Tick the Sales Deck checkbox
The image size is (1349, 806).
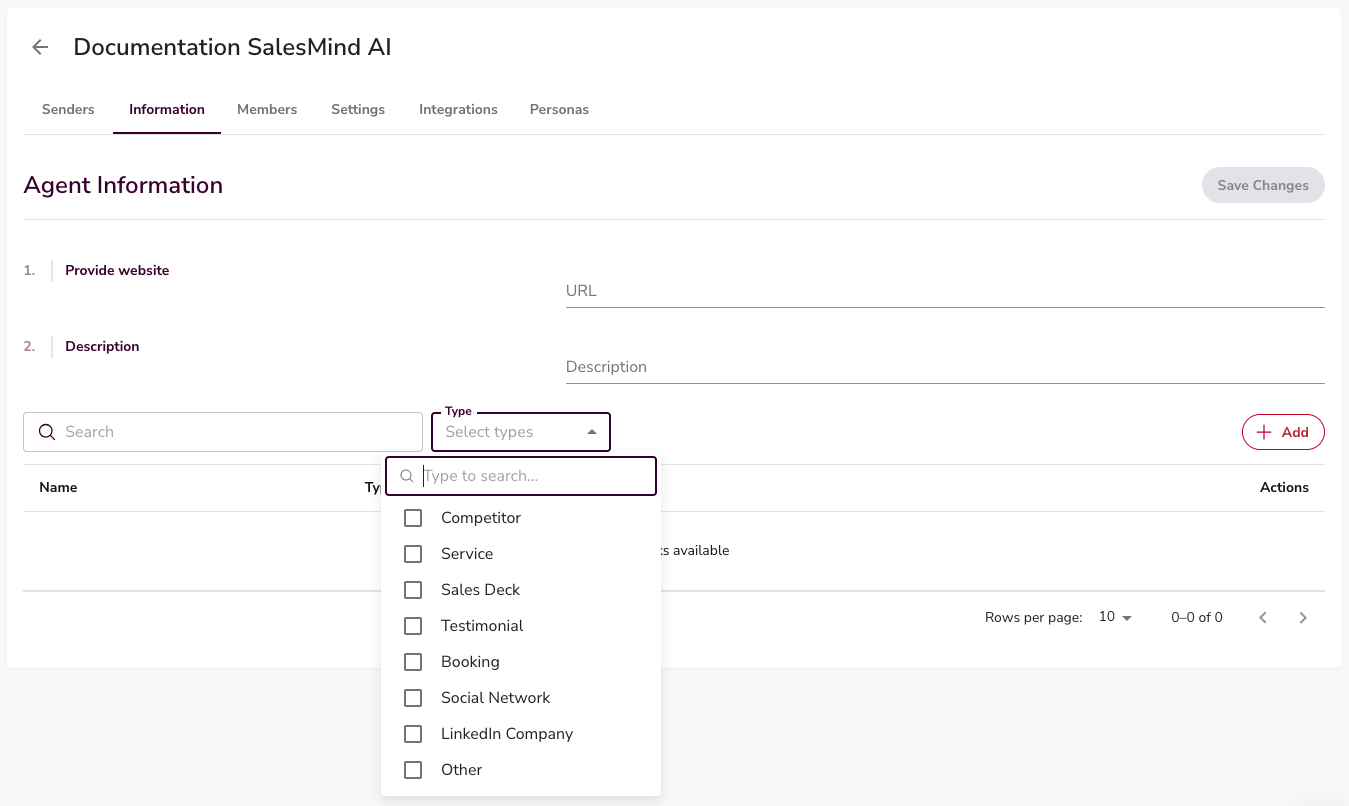coord(413,590)
